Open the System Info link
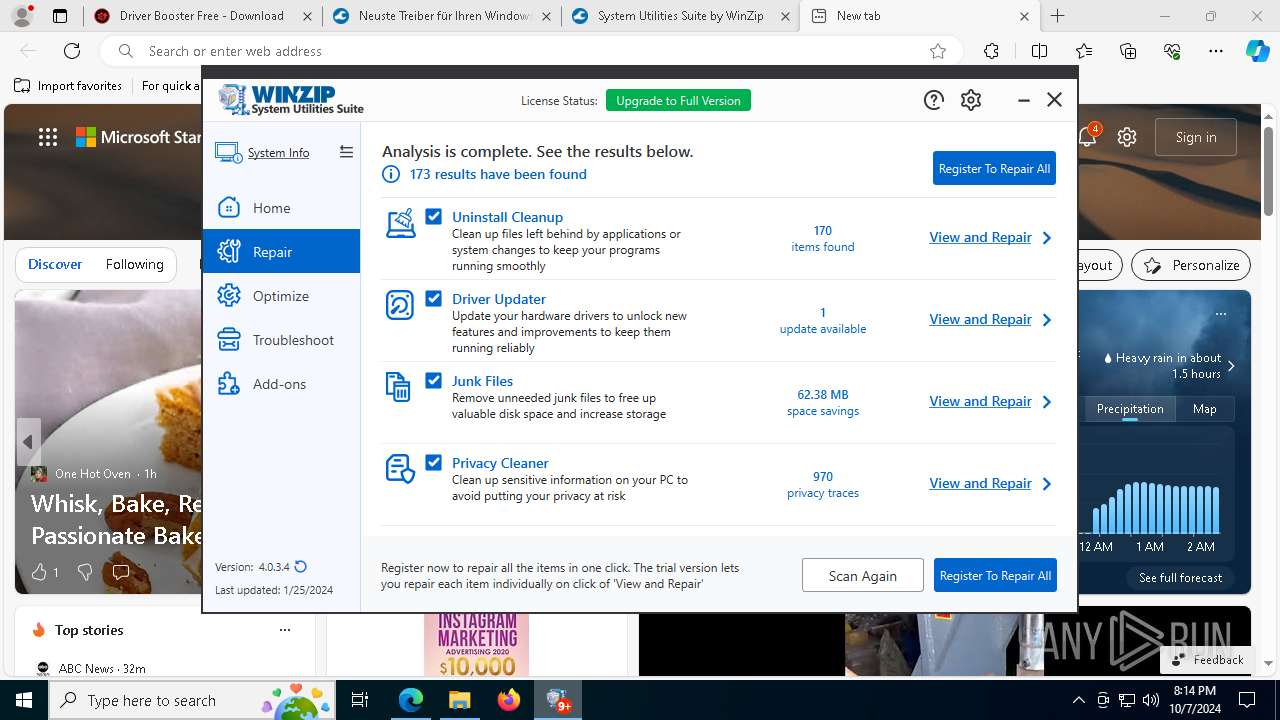 (278, 153)
